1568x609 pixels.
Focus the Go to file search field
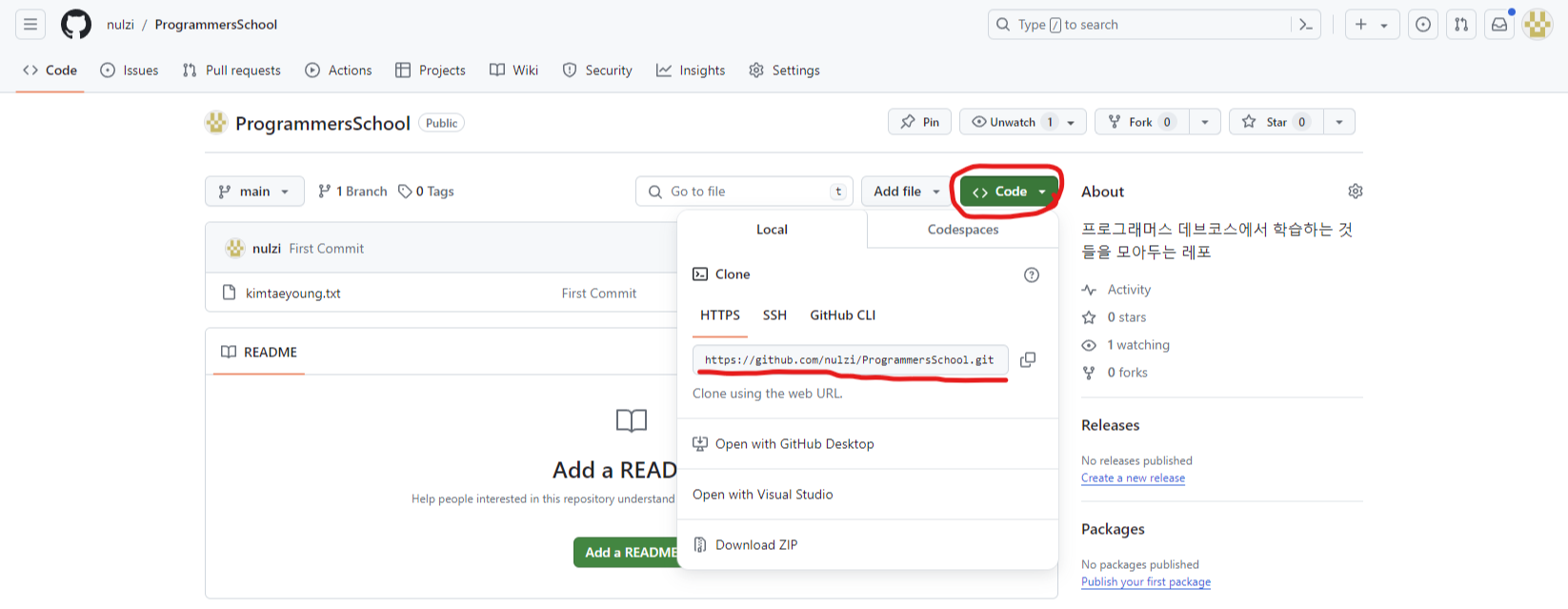pos(744,192)
